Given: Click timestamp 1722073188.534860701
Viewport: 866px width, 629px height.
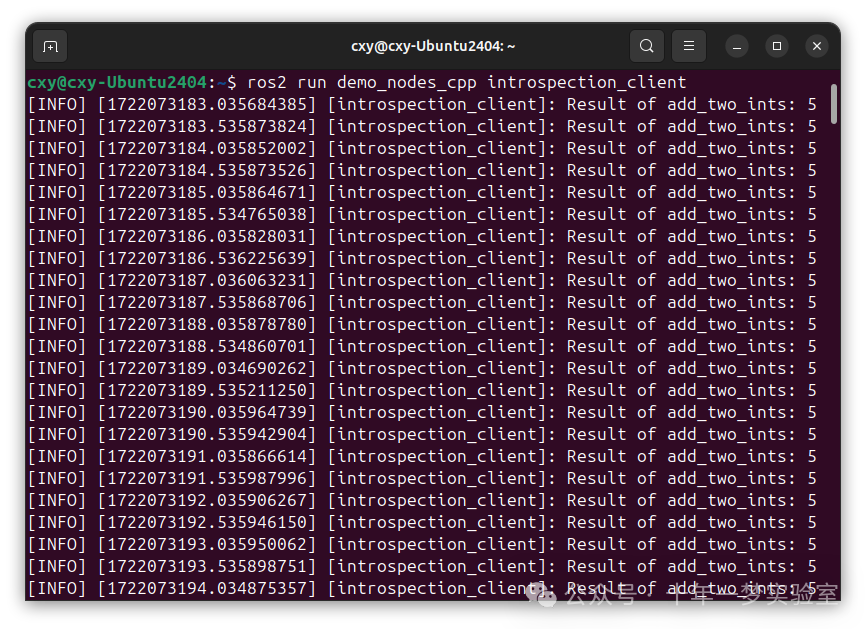Looking at the screenshot, I should click(207, 347).
